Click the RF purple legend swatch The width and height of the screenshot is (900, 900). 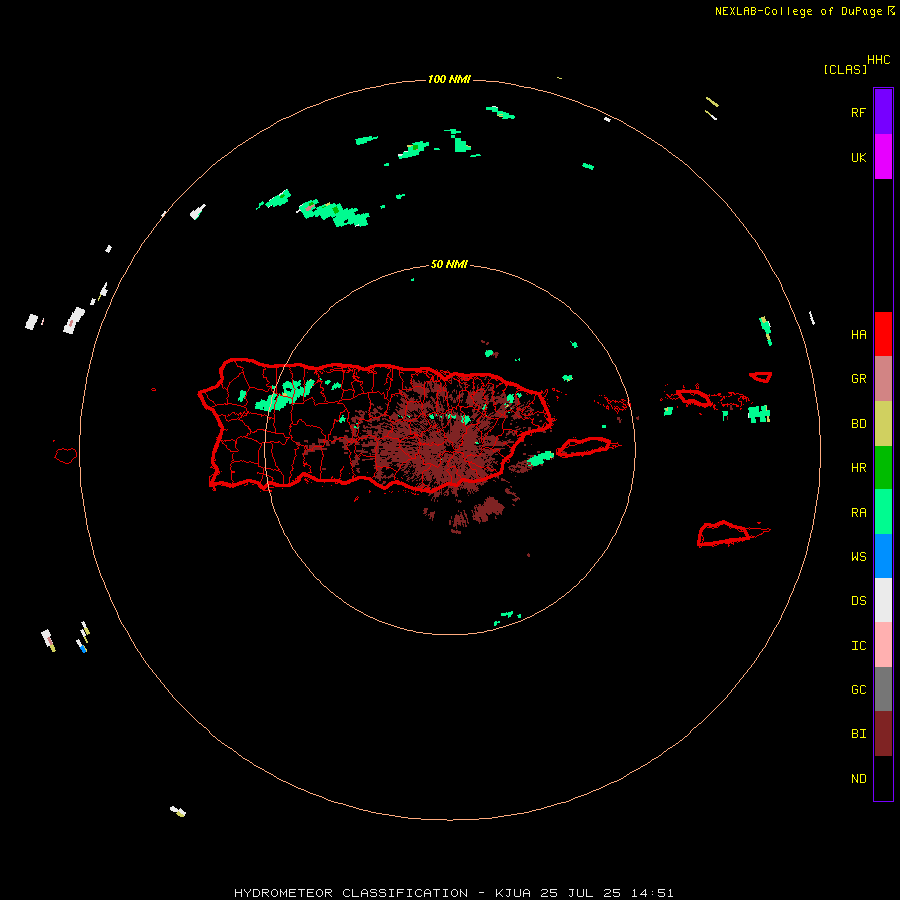(x=883, y=111)
